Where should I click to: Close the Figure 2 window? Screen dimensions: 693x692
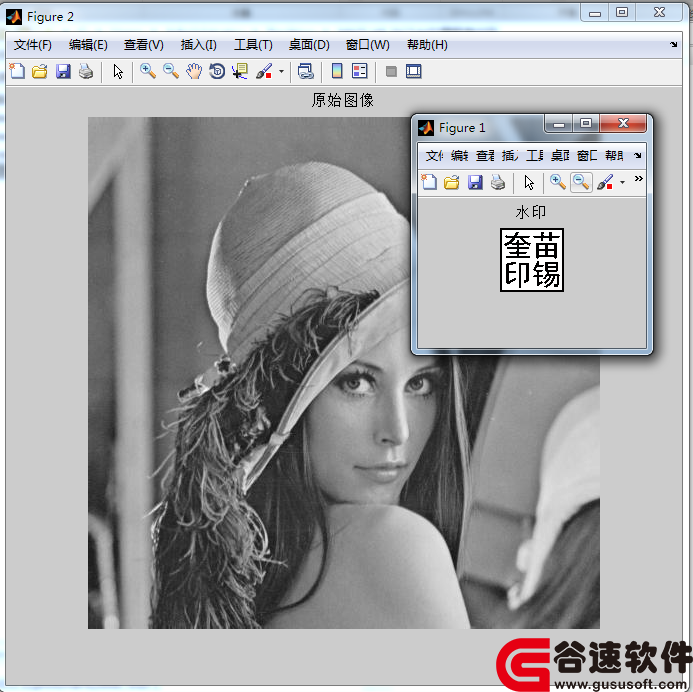(x=659, y=12)
